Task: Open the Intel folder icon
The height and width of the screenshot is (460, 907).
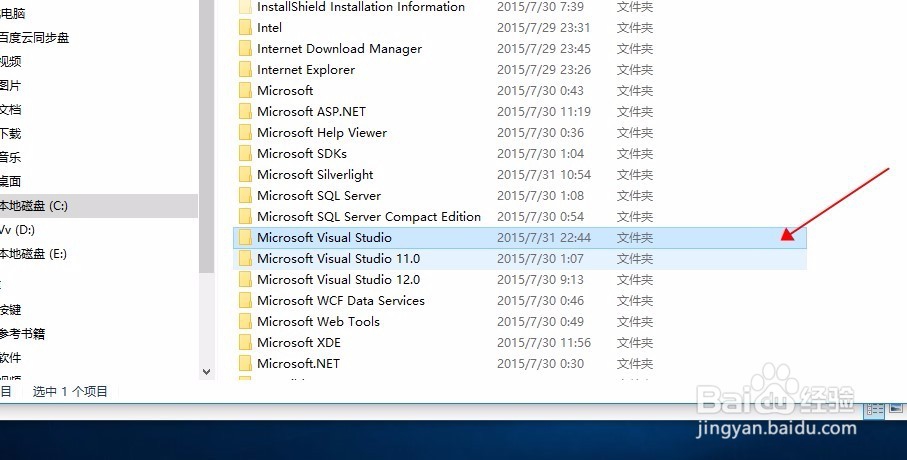Action: pos(245,28)
